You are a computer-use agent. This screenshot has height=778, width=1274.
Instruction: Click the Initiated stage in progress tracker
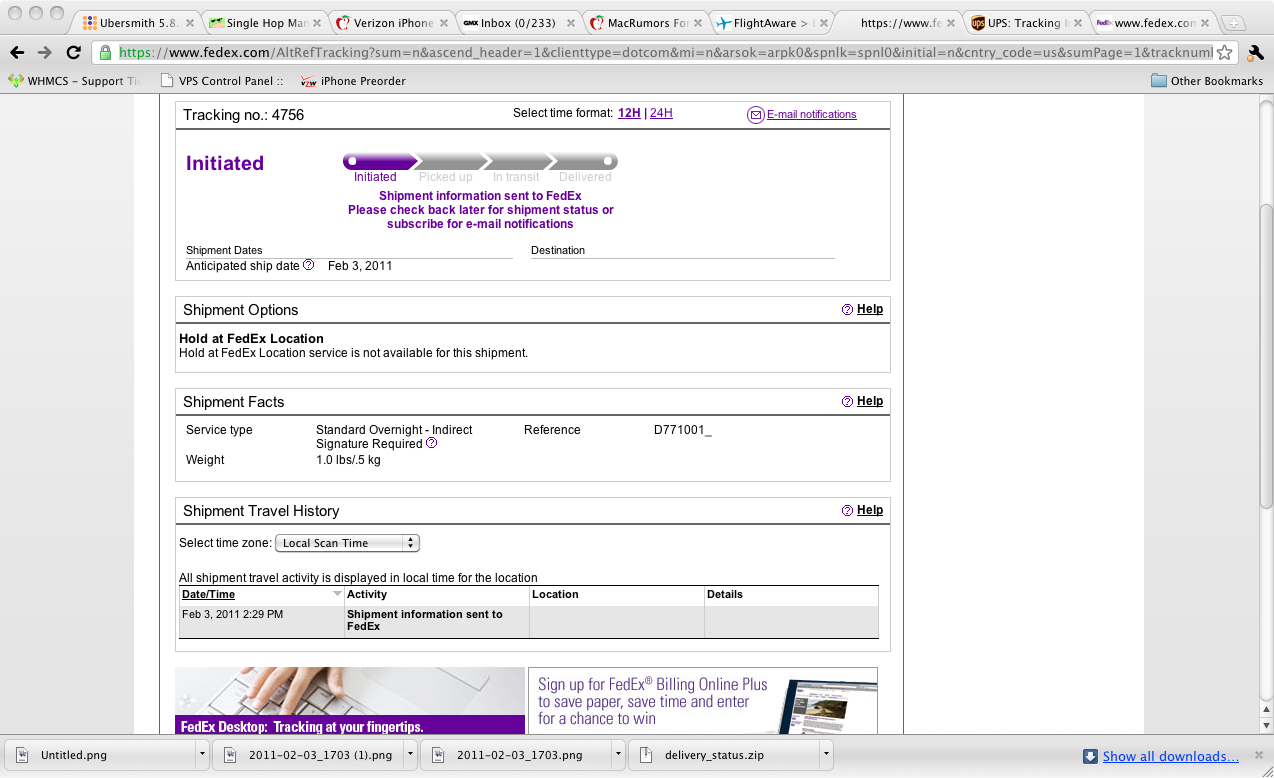coord(375,177)
